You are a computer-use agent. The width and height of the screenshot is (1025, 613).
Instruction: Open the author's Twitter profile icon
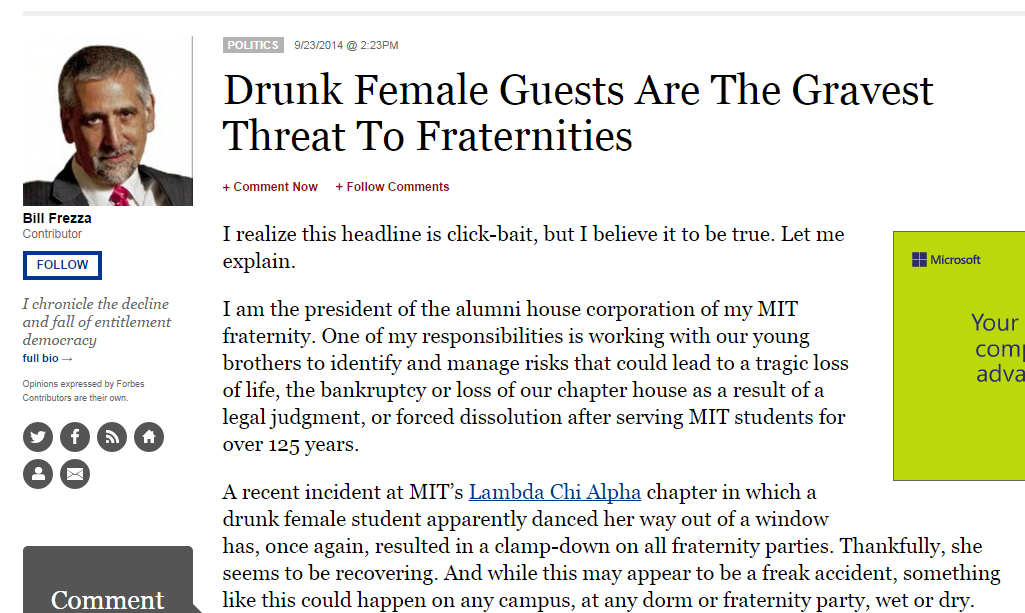pyautogui.click(x=38, y=437)
